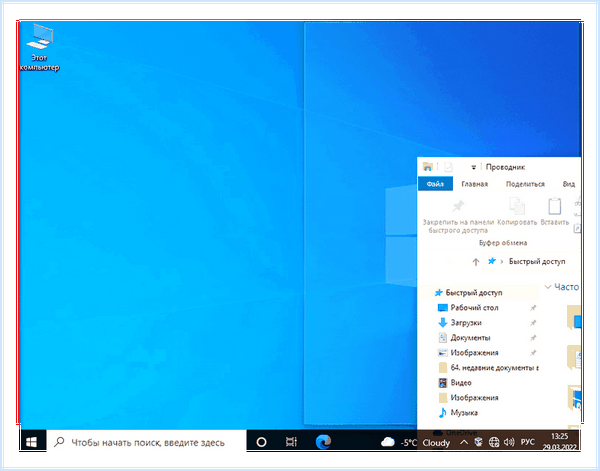Image resolution: width=600 pixels, height=471 pixels.
Task: Expand the breadcrumb chevron before Быстрый доступ
Action: click(x=502, y=262)
